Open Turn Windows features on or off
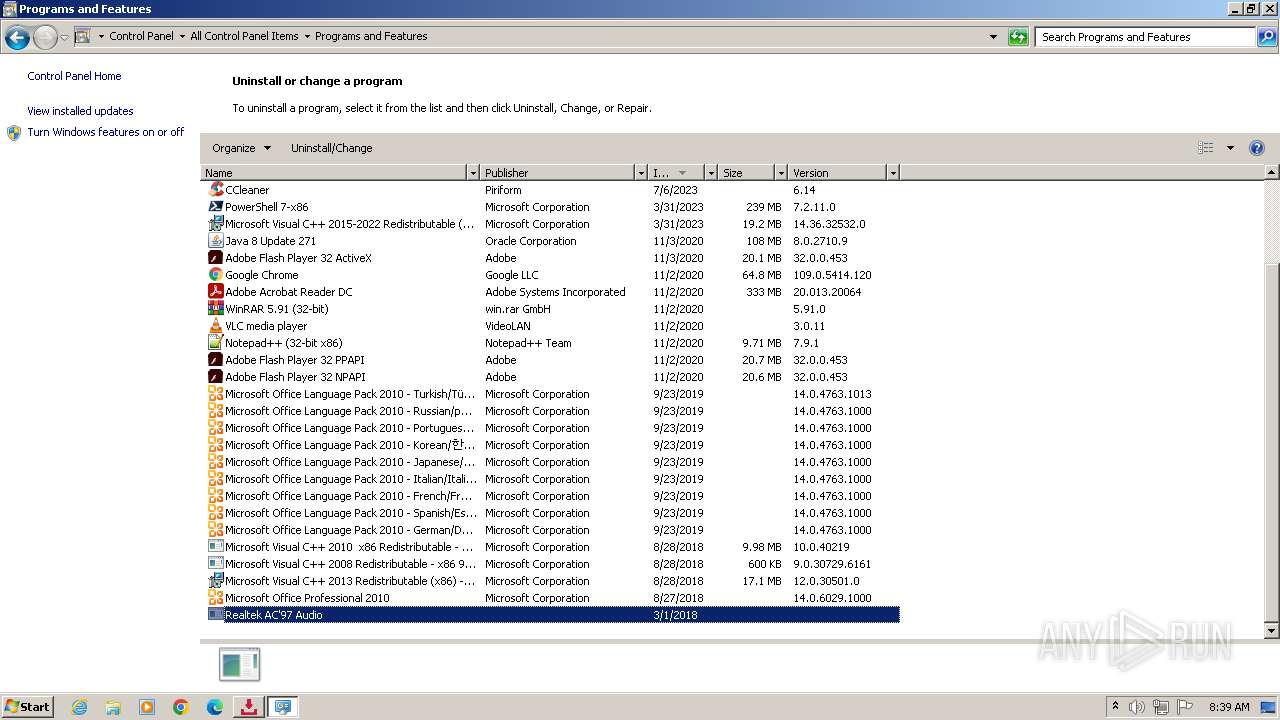 click(x=105, y=132)
